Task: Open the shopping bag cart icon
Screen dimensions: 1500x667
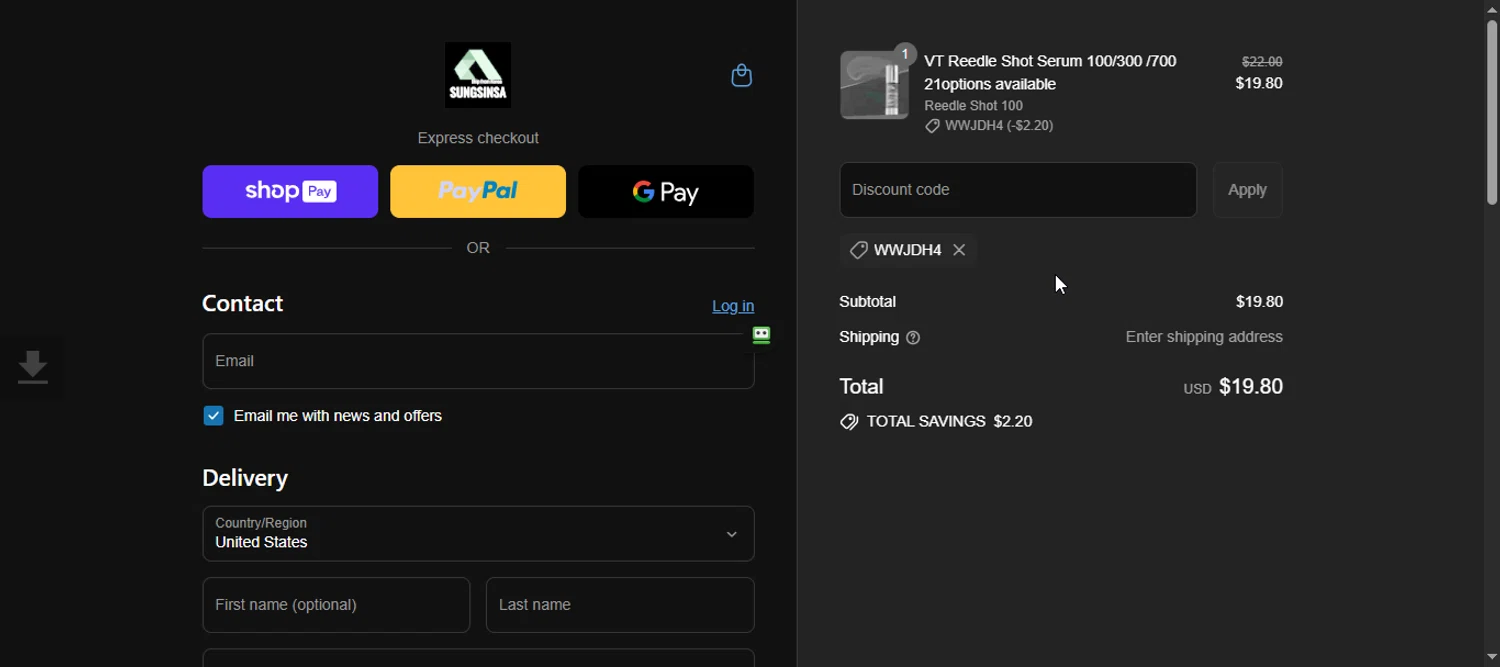Action: [741, 76]
